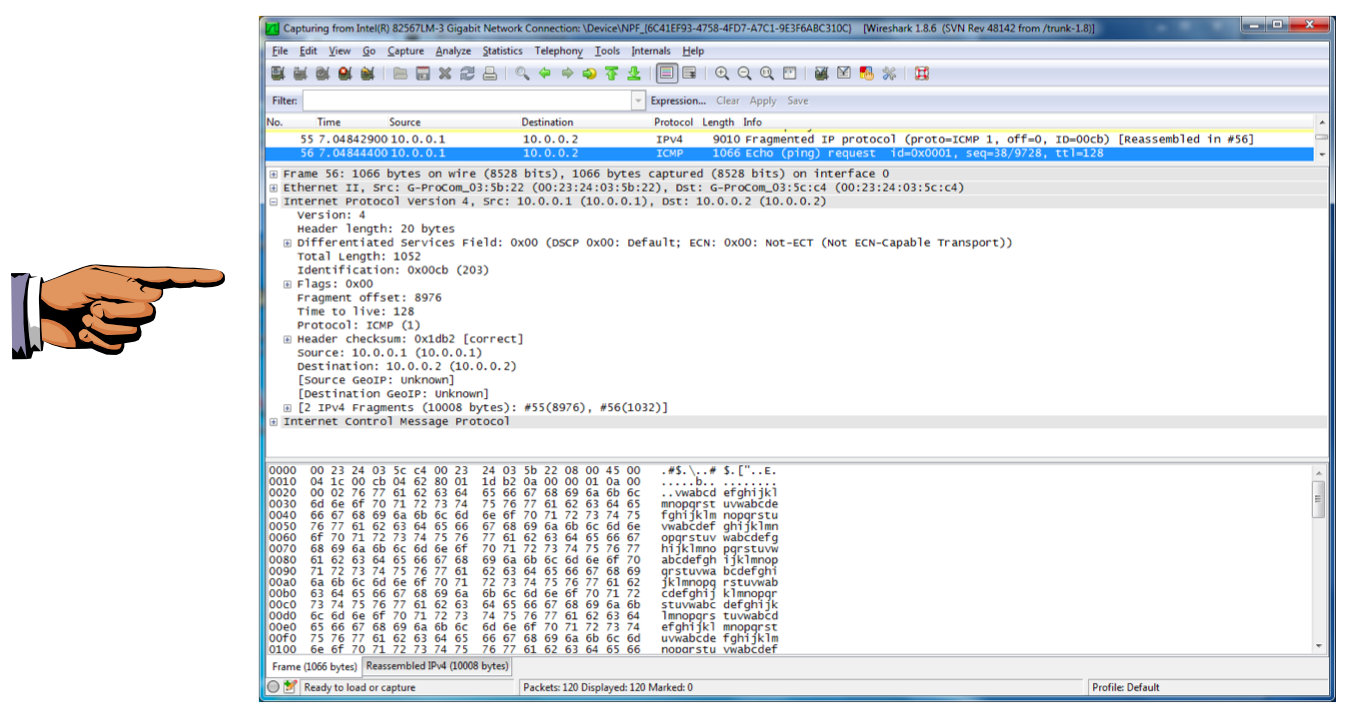Go back in packet history arrow
The height and width of the screenshot is (715, 1347).
point(545,73)
